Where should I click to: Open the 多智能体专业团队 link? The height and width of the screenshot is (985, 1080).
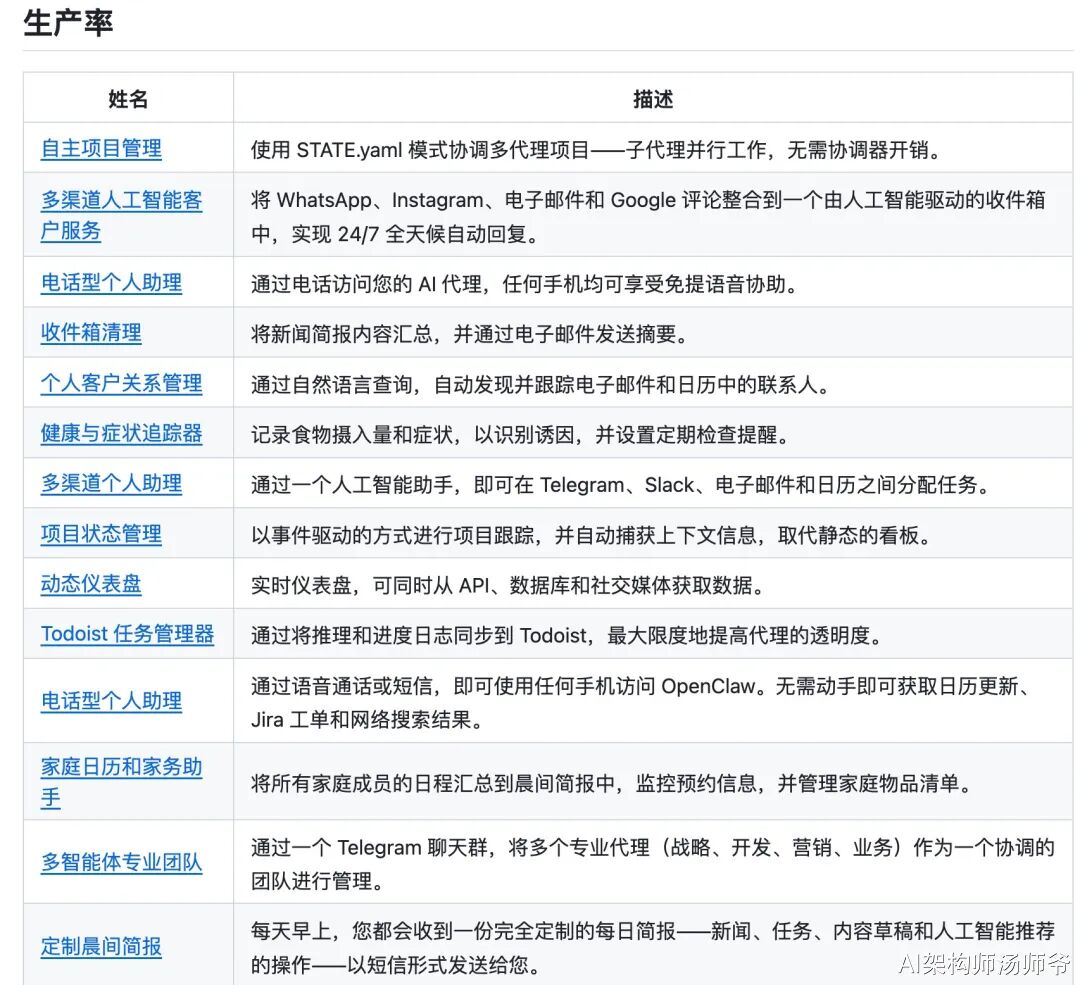point(120,864)
